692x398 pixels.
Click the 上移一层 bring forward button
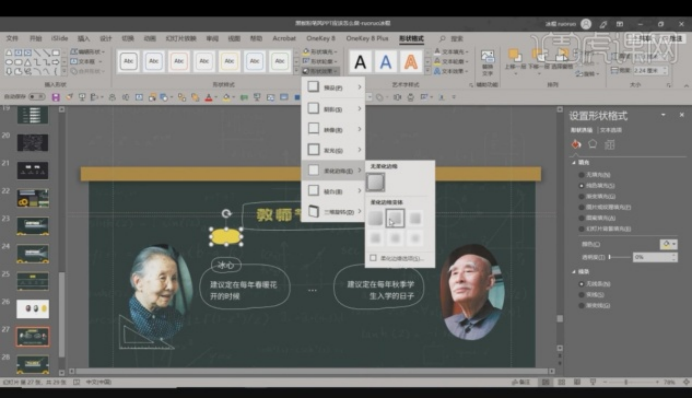[x=515, y=62]
